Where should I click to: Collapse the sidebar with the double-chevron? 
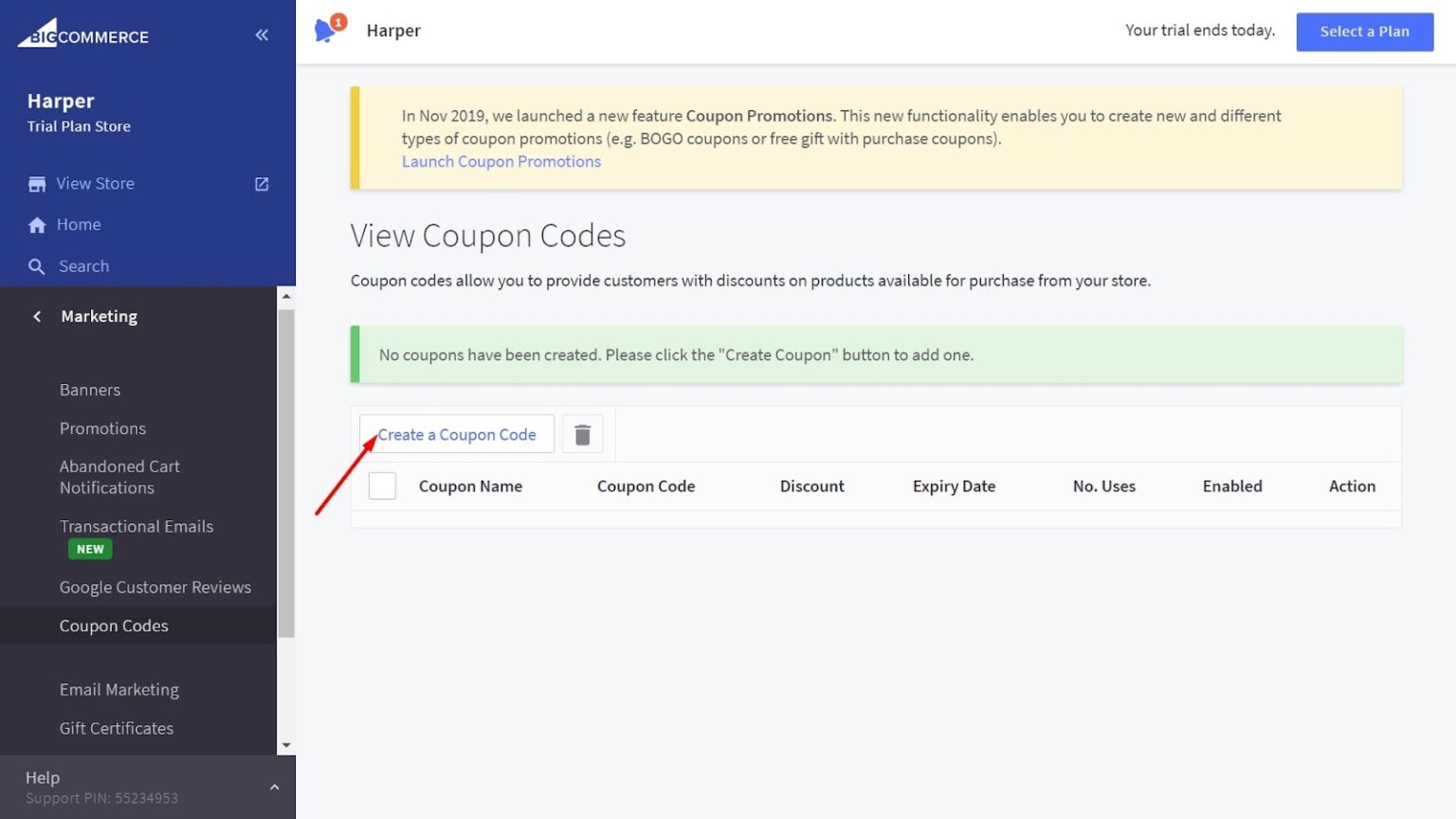click(x=262, y=34)
